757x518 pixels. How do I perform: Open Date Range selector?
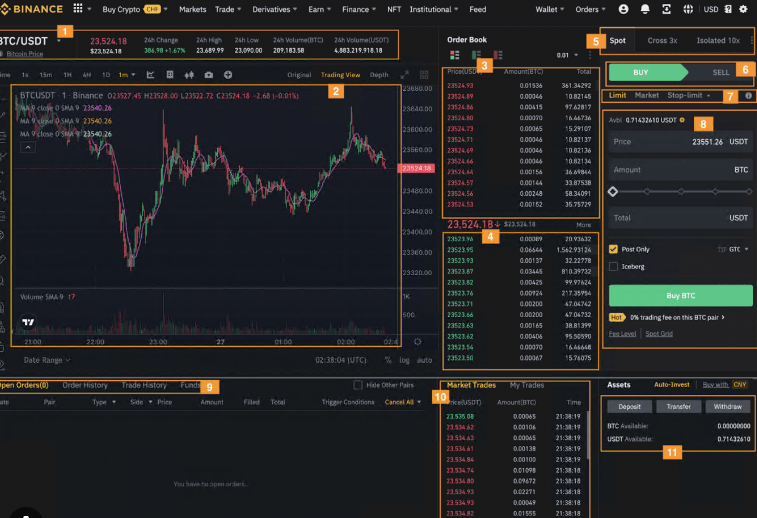pyautogui.click(x=47, y=360)
